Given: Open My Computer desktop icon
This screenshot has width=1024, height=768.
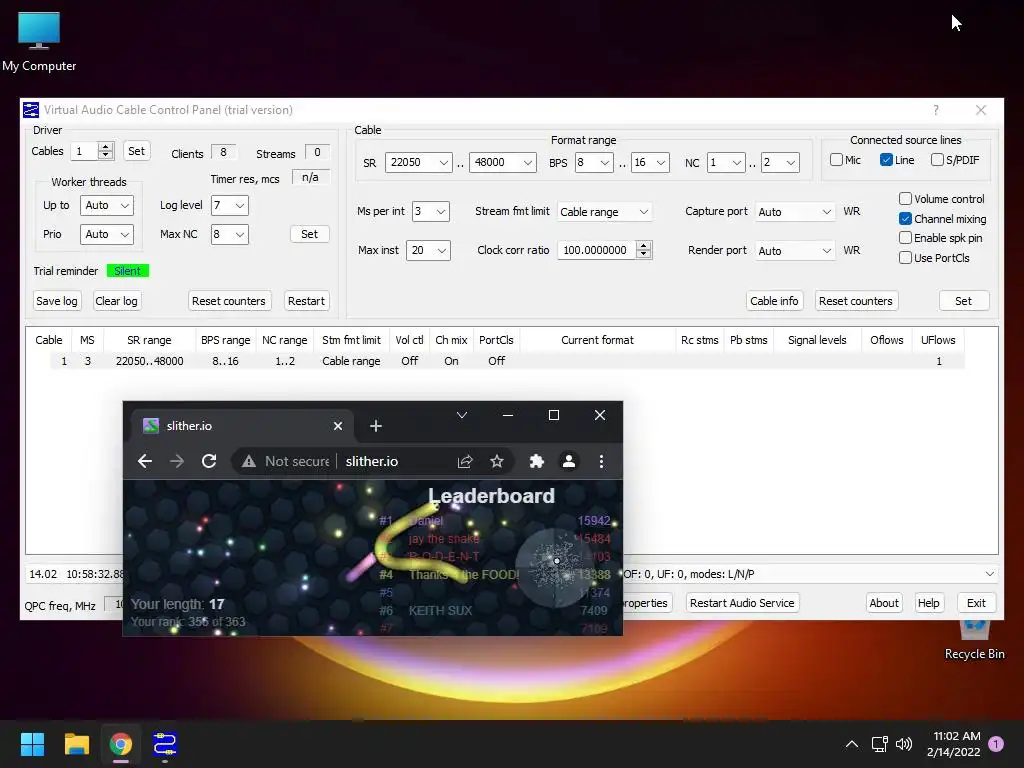Looking at the screenshot, I should 39,42.
